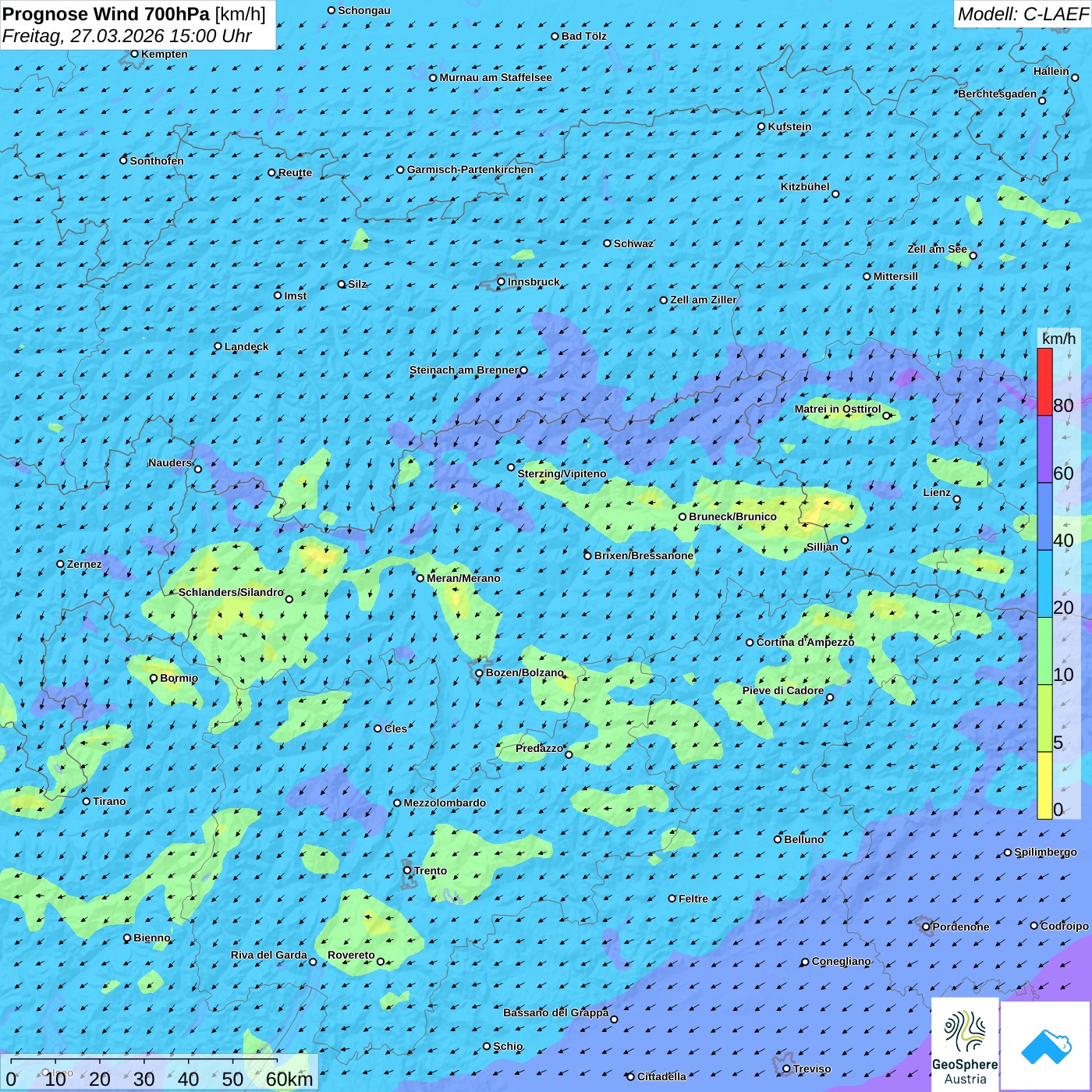The image size is (1092, 1092).
Task: Click the 'Brixen/Bressanone' label
Action: coord(643,556)
